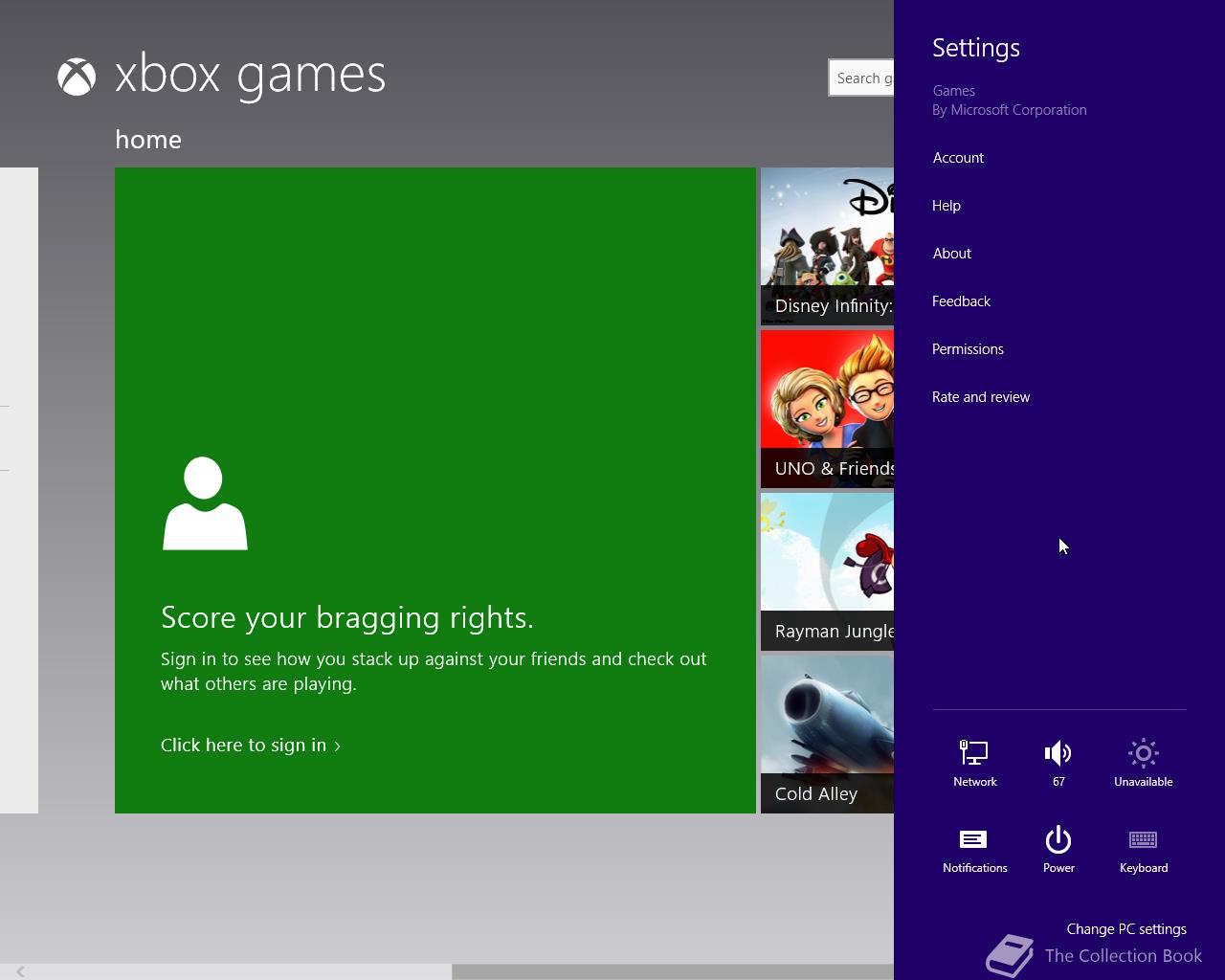Screen dimensions: 1225x980
Task: Open Permissions settings entry
Action: point(968,349)
